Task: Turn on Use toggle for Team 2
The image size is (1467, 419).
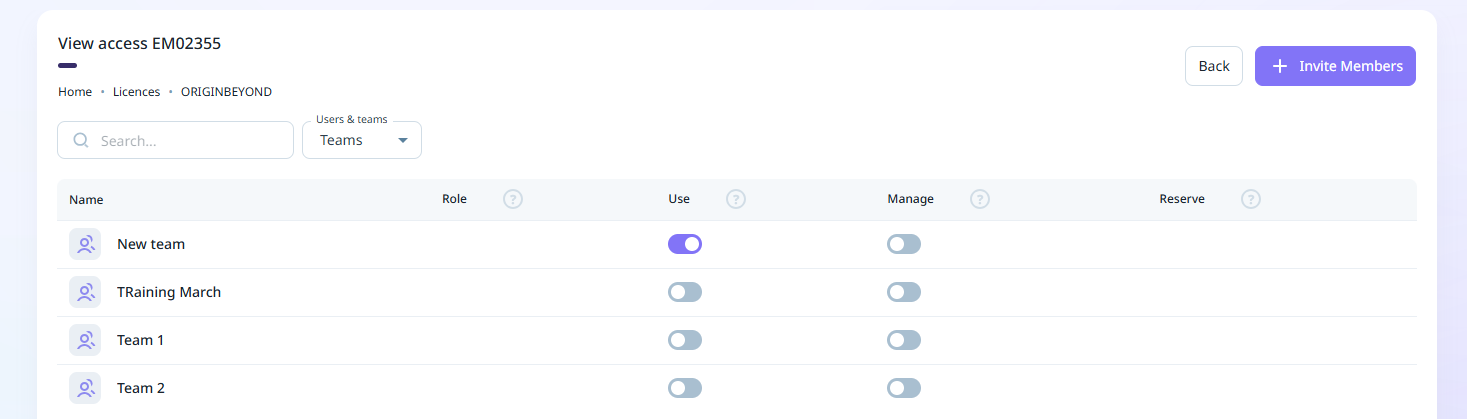Action: tap(685, 388)
